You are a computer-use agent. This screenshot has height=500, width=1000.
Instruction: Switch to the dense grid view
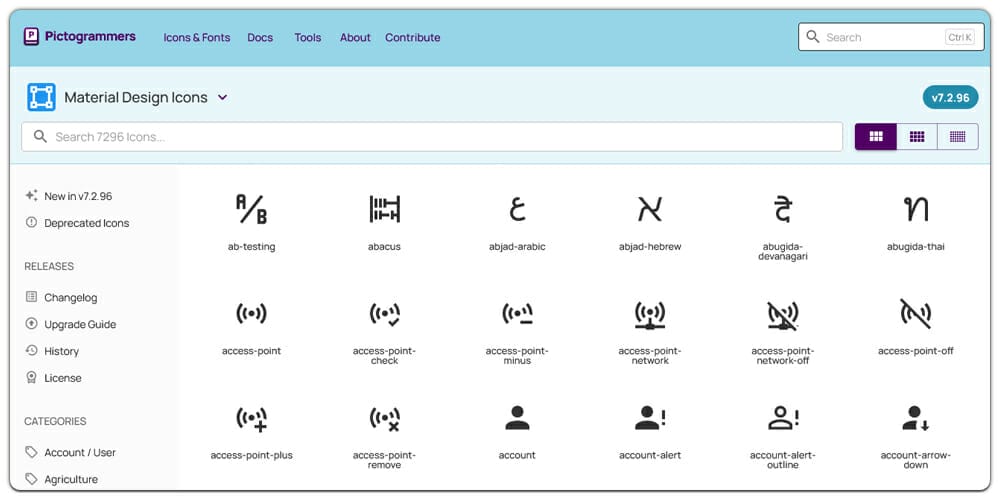point(957,136)
